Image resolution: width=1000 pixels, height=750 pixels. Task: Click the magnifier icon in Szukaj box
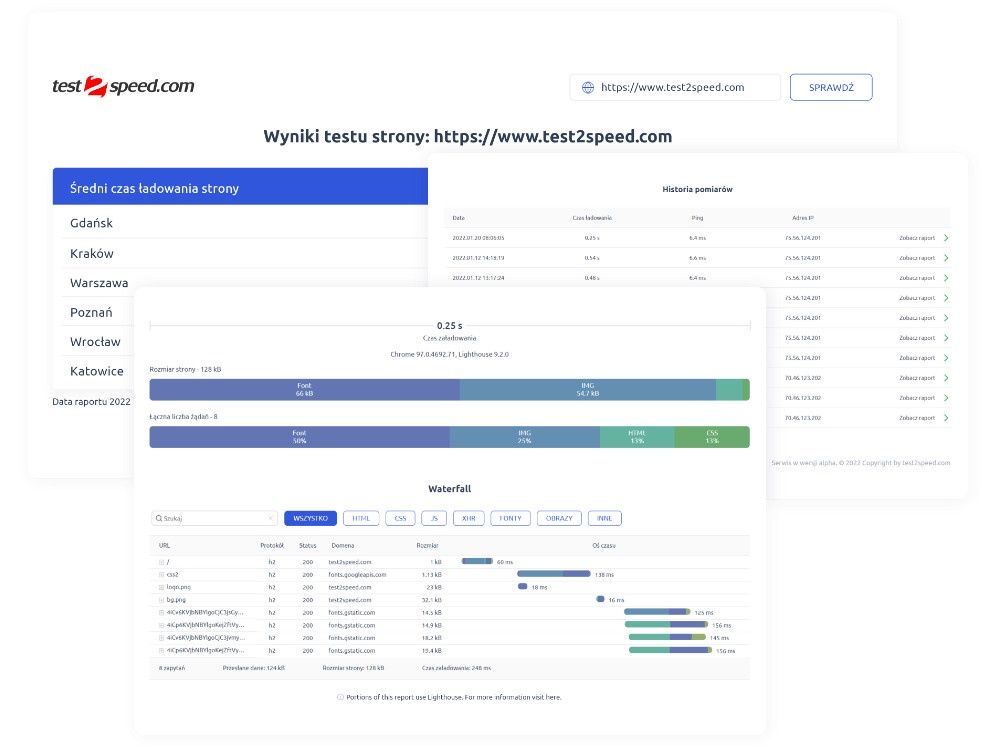(159, 518)
